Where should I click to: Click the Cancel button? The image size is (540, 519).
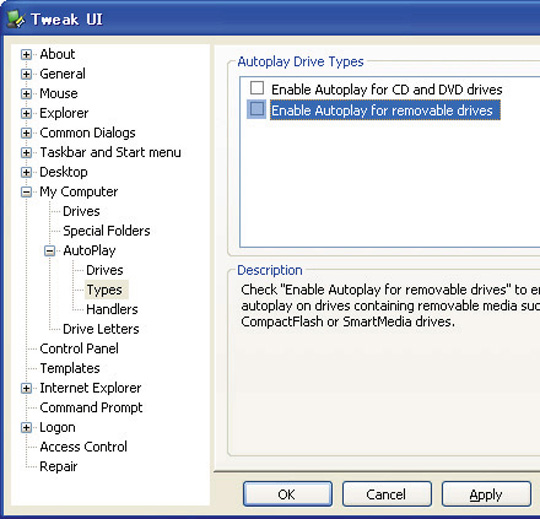pyautogui.click(x=387, y=494)
